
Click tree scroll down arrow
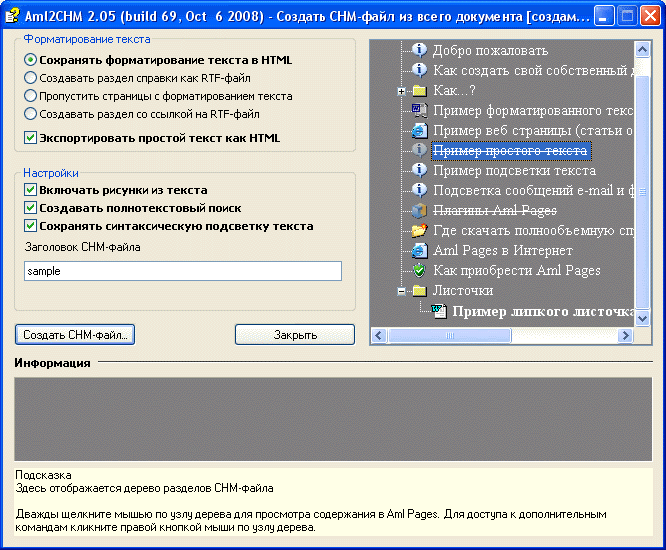coord(642,318)
